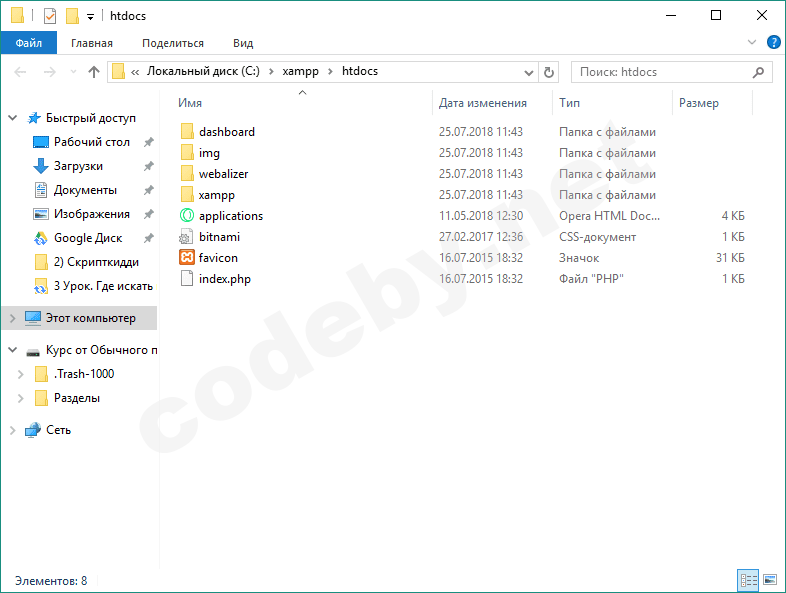Open Быстрый доступ in the navigation pane

coord(91,118)
